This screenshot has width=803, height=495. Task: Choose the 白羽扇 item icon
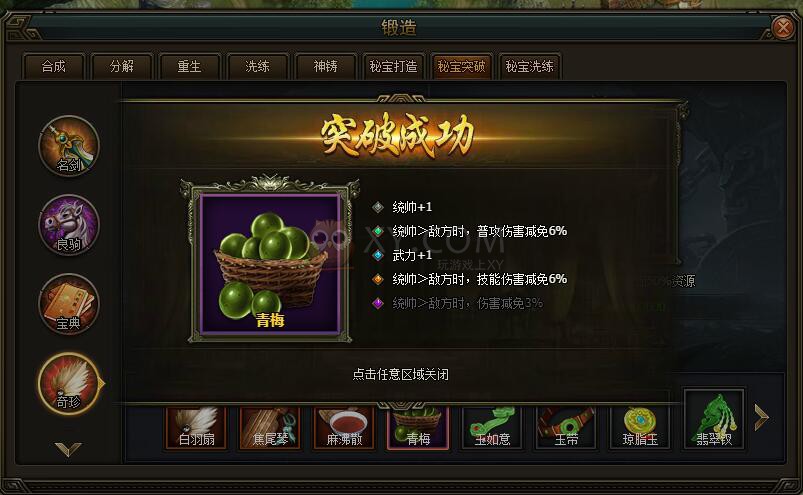pyautogui.click(x=197, y=427)
